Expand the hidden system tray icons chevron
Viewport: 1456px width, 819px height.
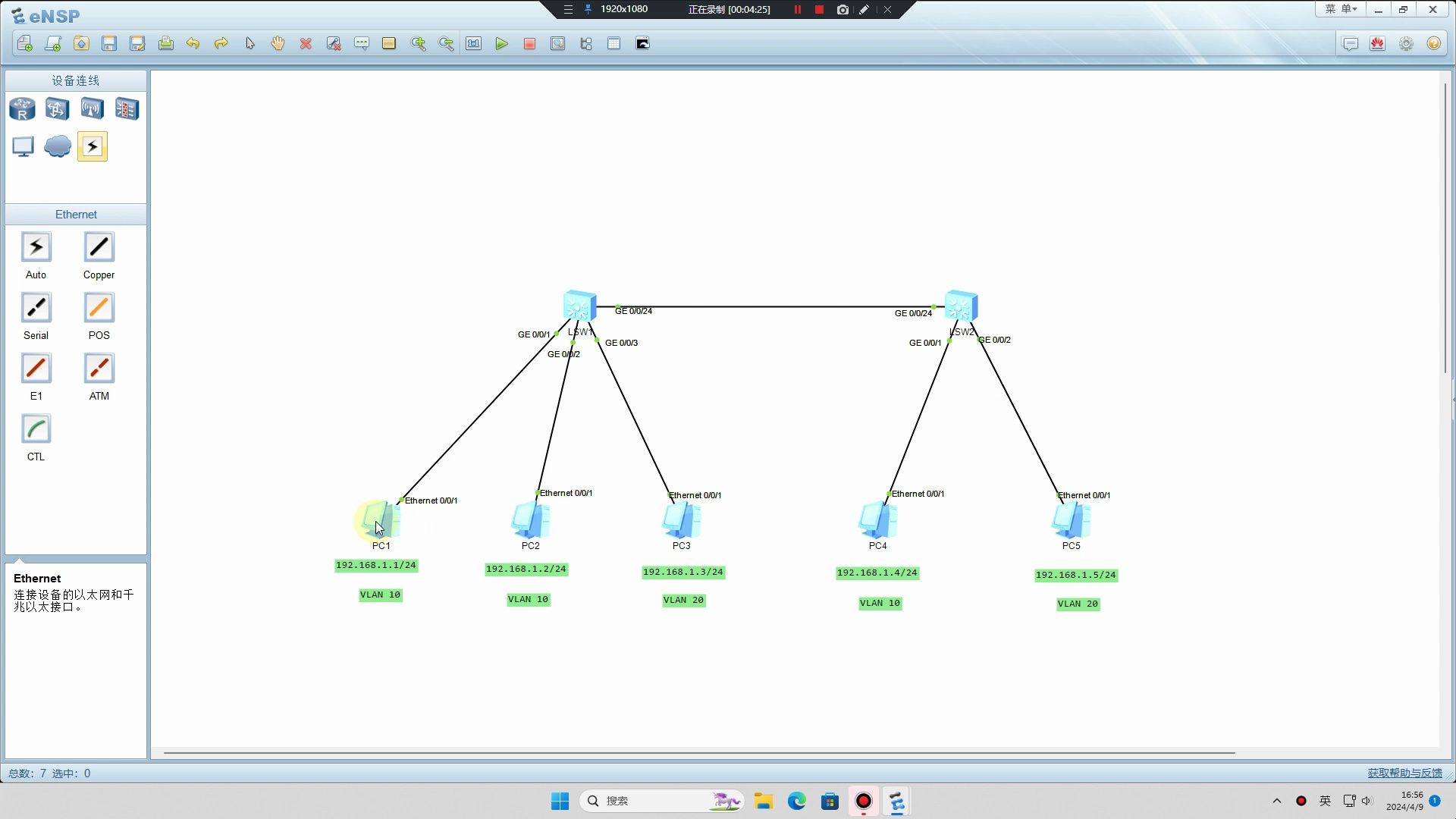1277,801
